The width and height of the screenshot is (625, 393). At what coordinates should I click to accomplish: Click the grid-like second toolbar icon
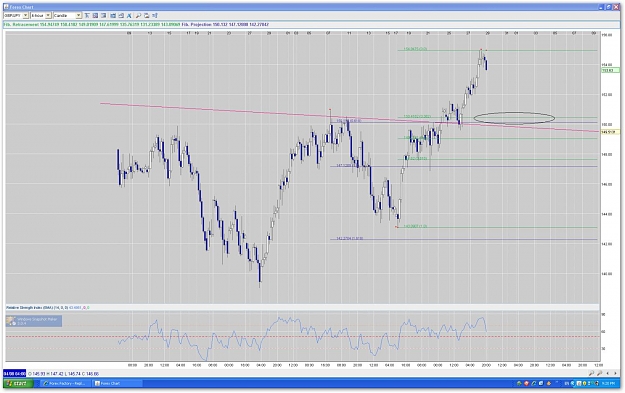tap(95, 15)
